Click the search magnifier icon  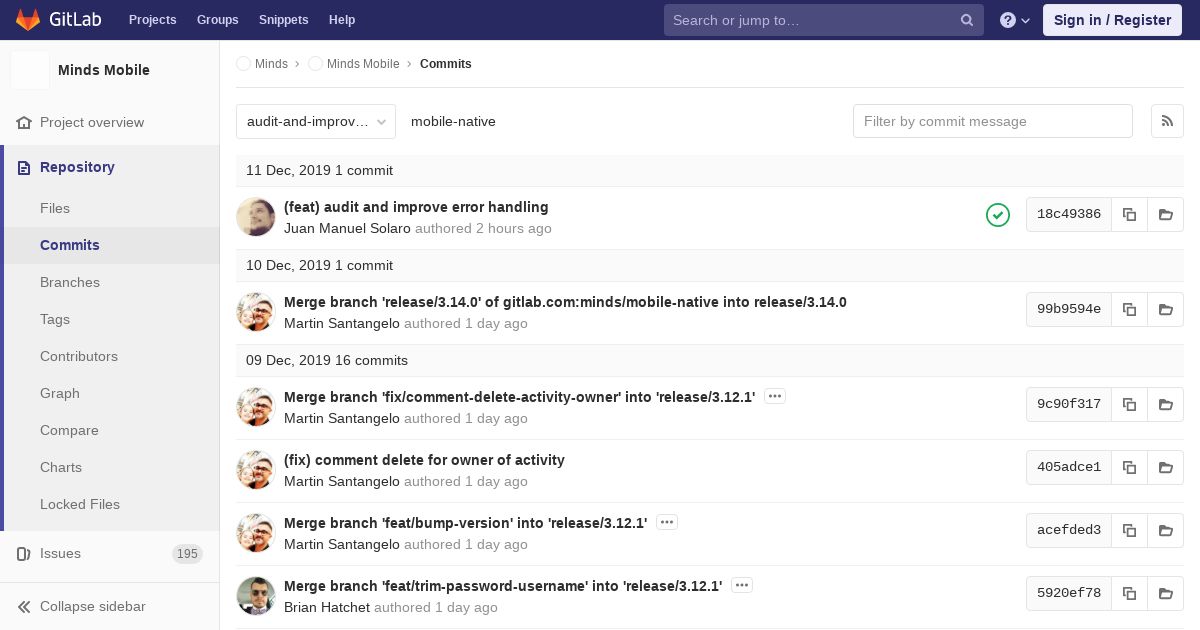967,20
